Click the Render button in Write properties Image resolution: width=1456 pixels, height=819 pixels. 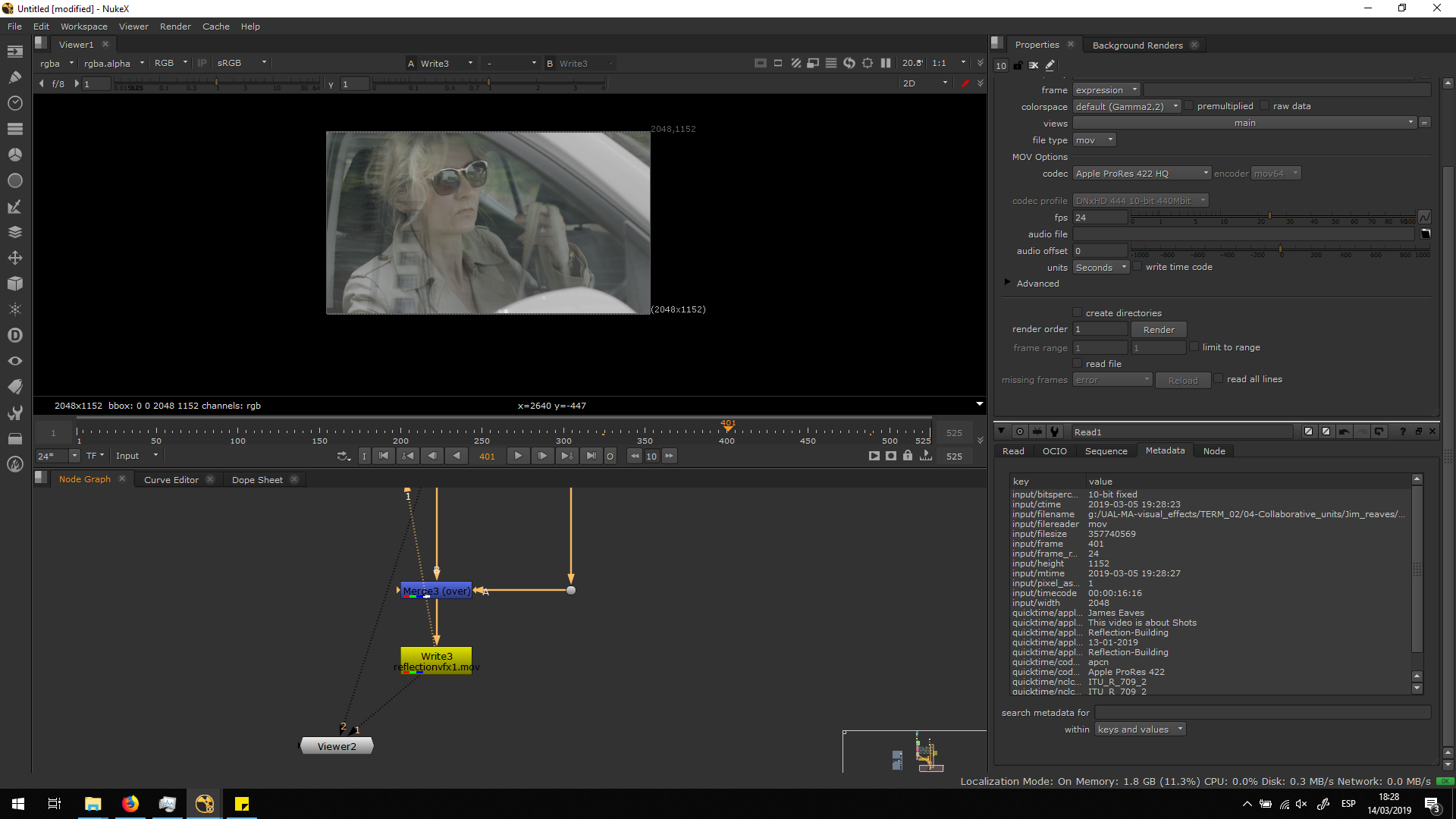point(1158,330)
